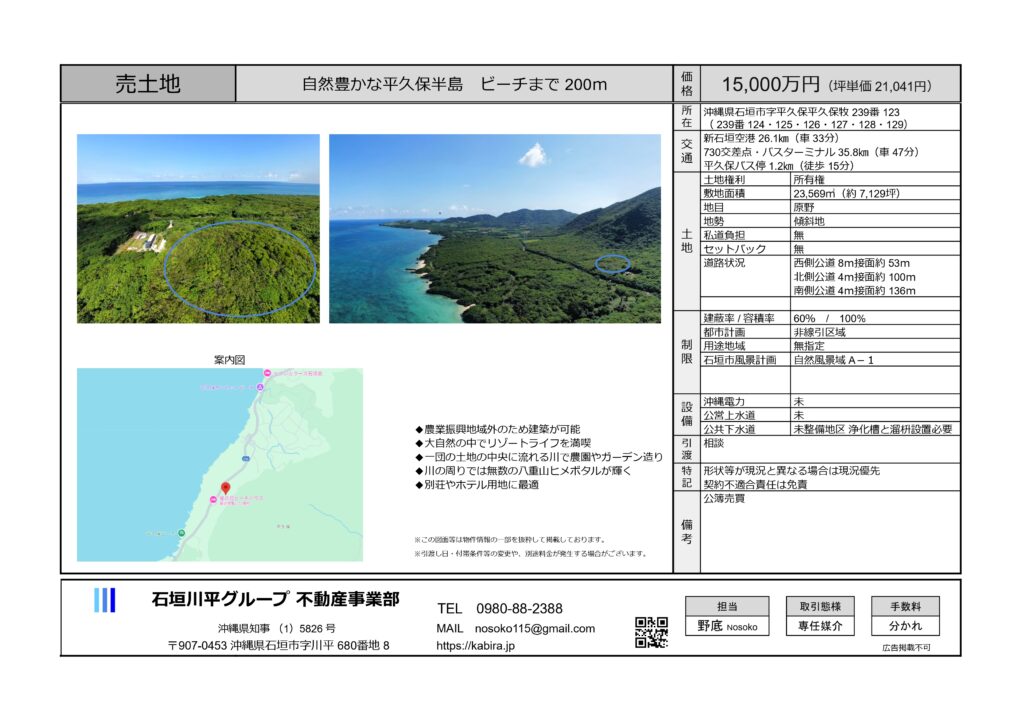Click the nosoko115@gmail.com email address
1024x724 pixels.
click(530, 629)
